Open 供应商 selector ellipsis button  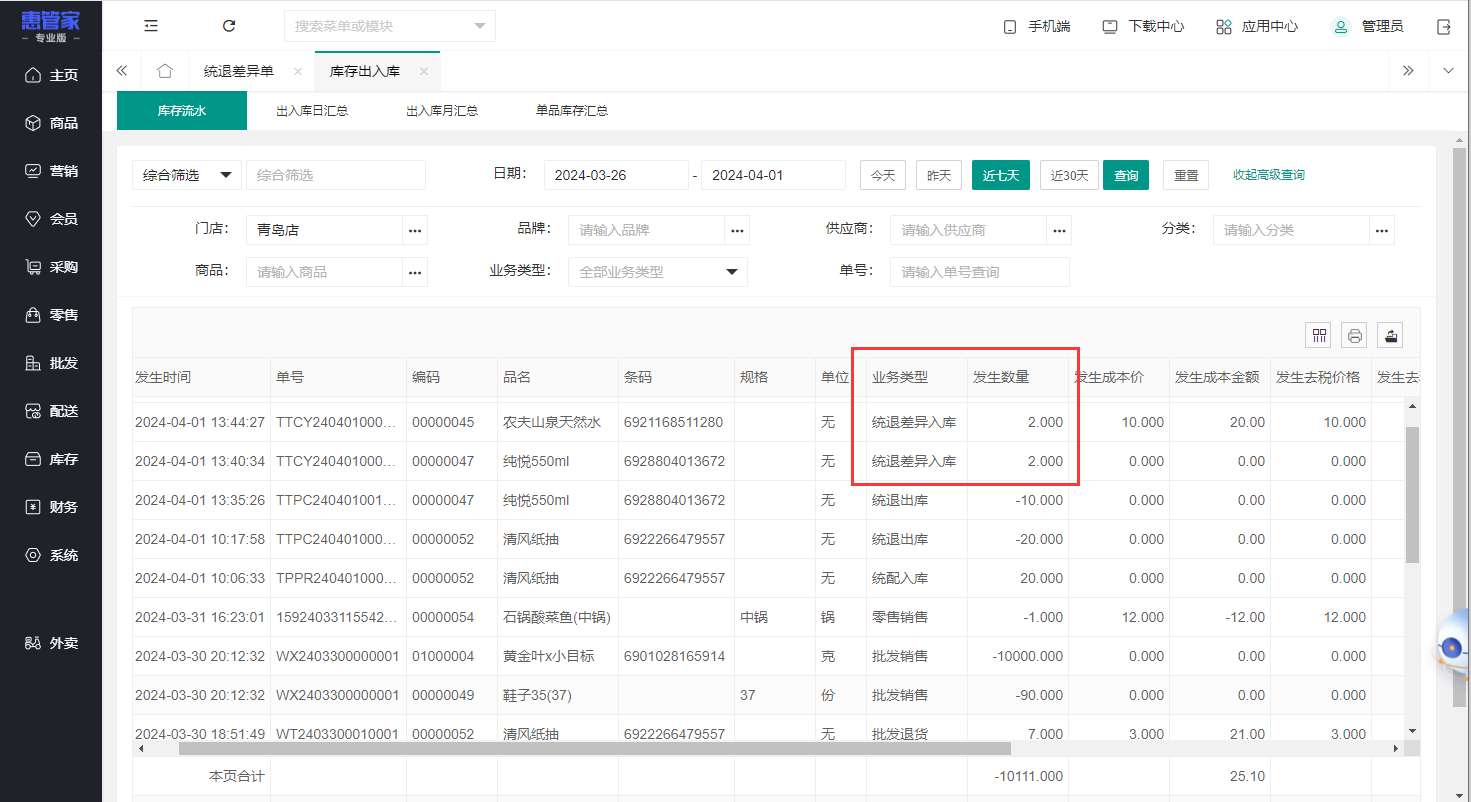[1059, 230]
